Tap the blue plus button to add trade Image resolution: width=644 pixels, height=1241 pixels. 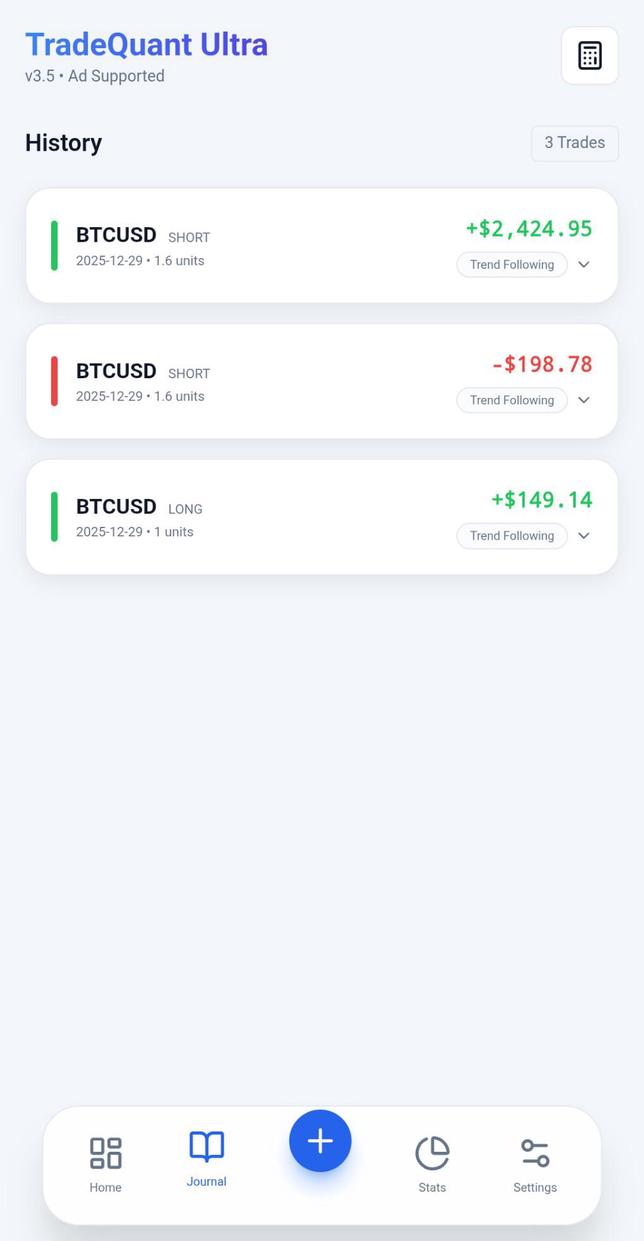(x=320, y=1140)
